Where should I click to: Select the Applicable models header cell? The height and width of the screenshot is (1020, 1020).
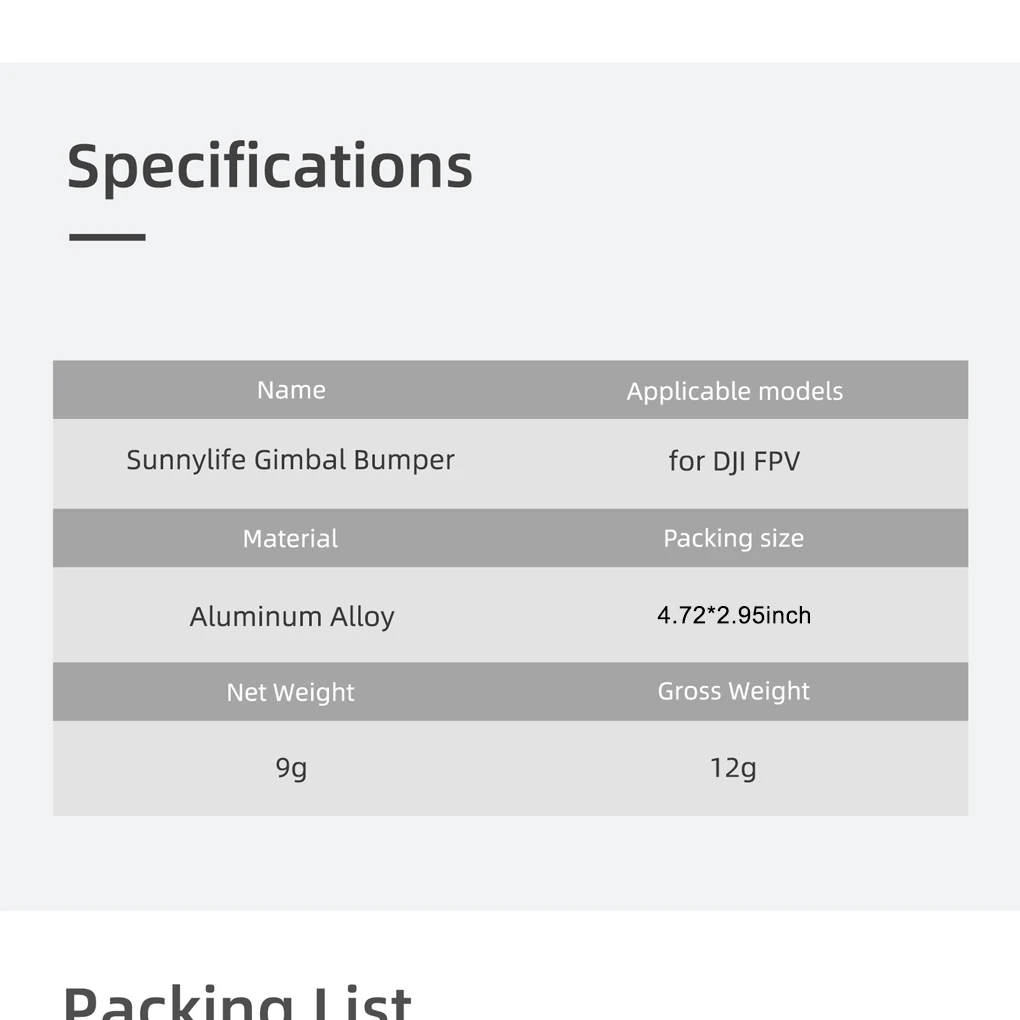coord(734,391)
